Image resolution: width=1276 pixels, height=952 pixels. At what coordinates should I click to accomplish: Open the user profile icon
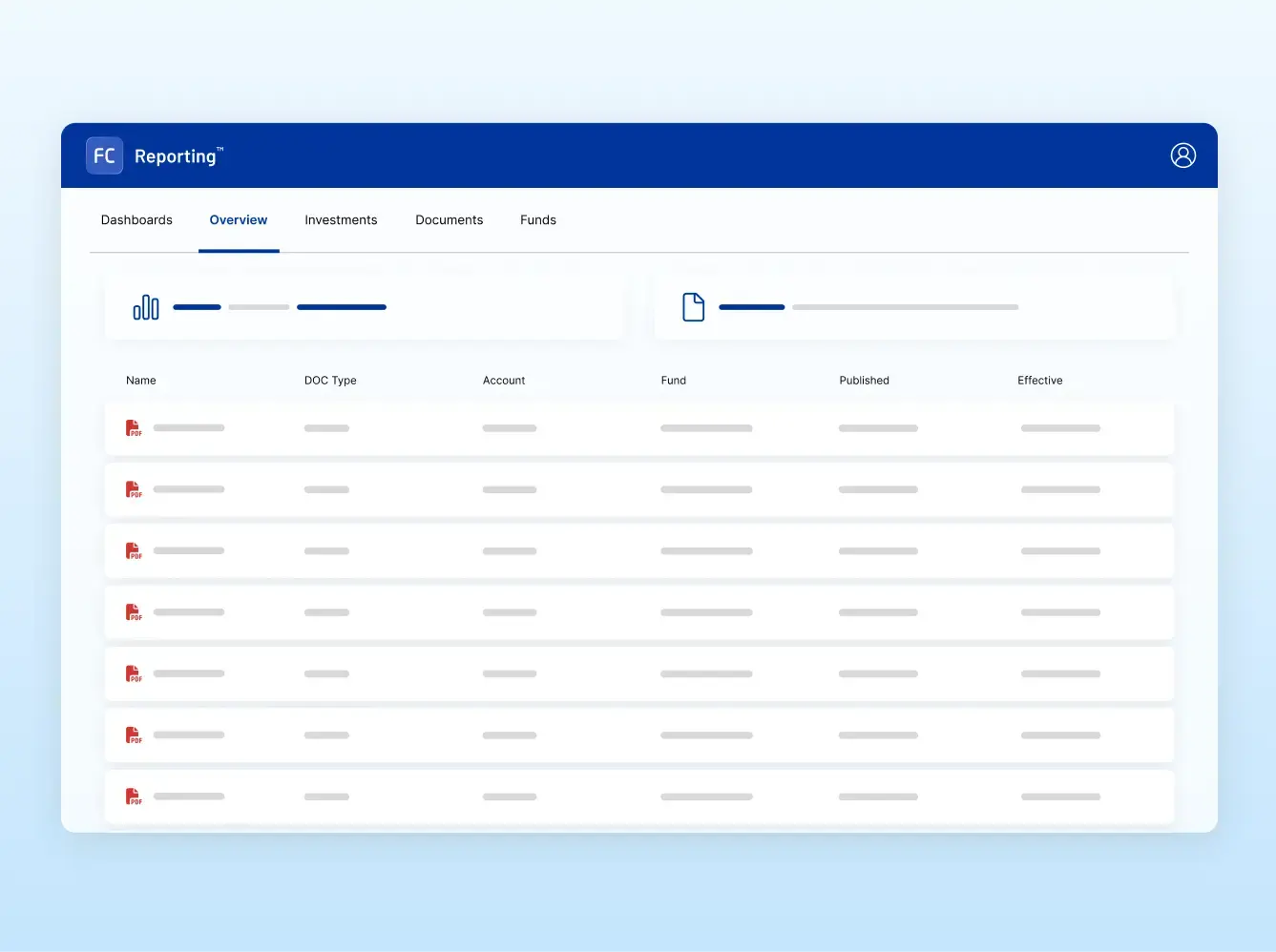1182,155
